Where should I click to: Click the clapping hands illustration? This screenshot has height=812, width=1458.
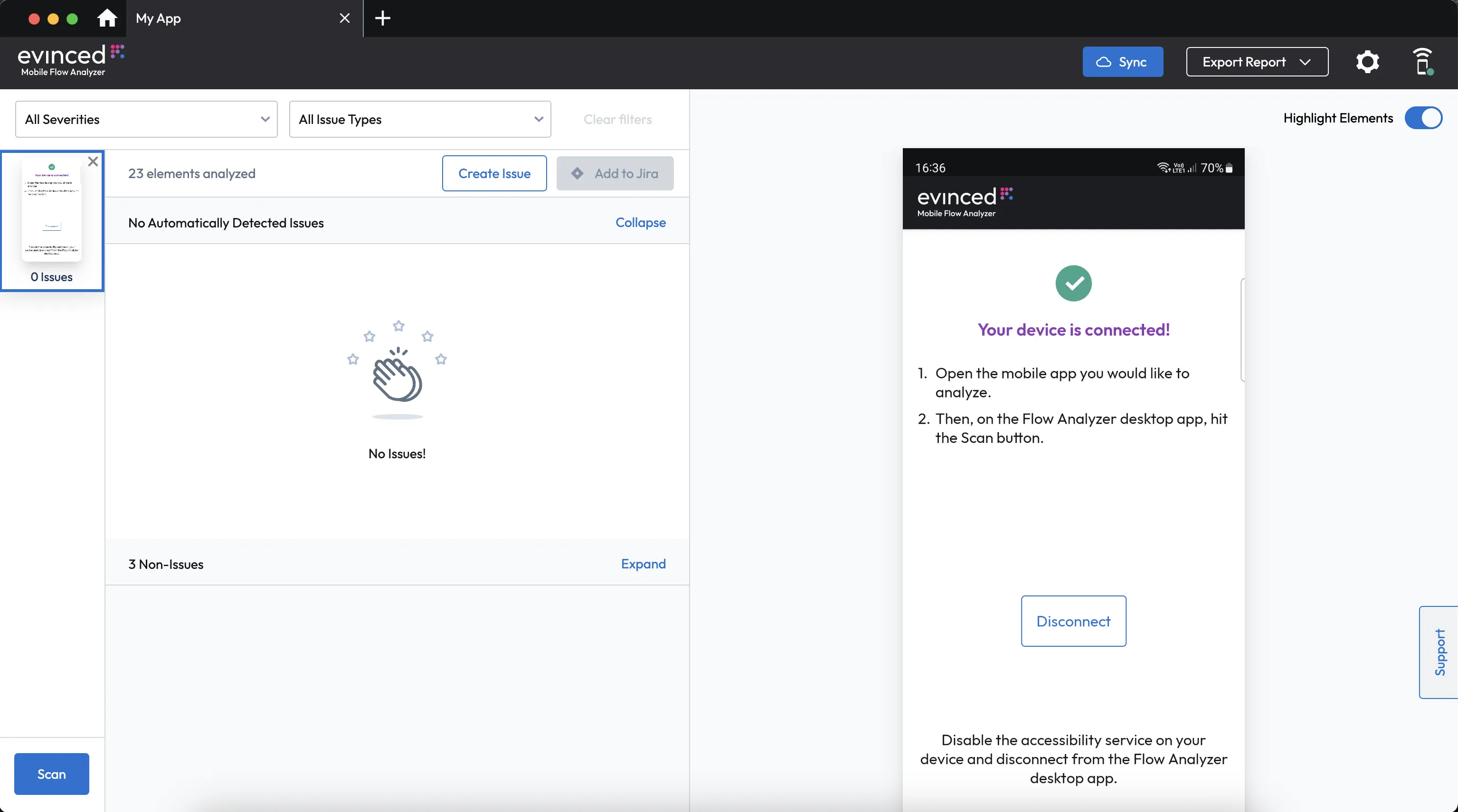(x=398, y=369)
